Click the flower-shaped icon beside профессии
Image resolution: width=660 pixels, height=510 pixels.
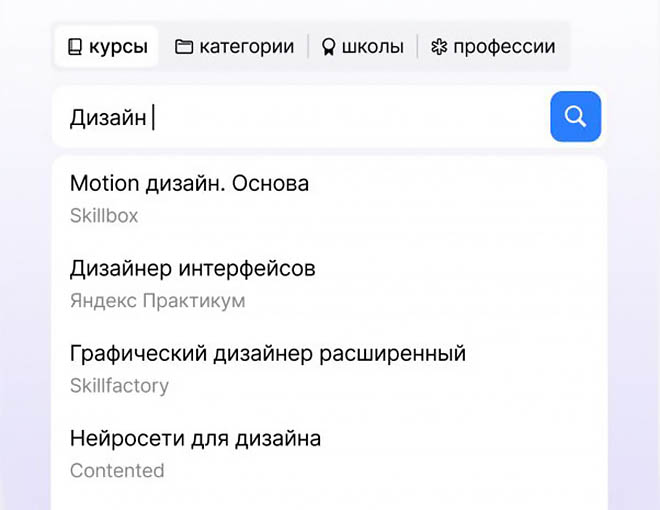(438, 47)
